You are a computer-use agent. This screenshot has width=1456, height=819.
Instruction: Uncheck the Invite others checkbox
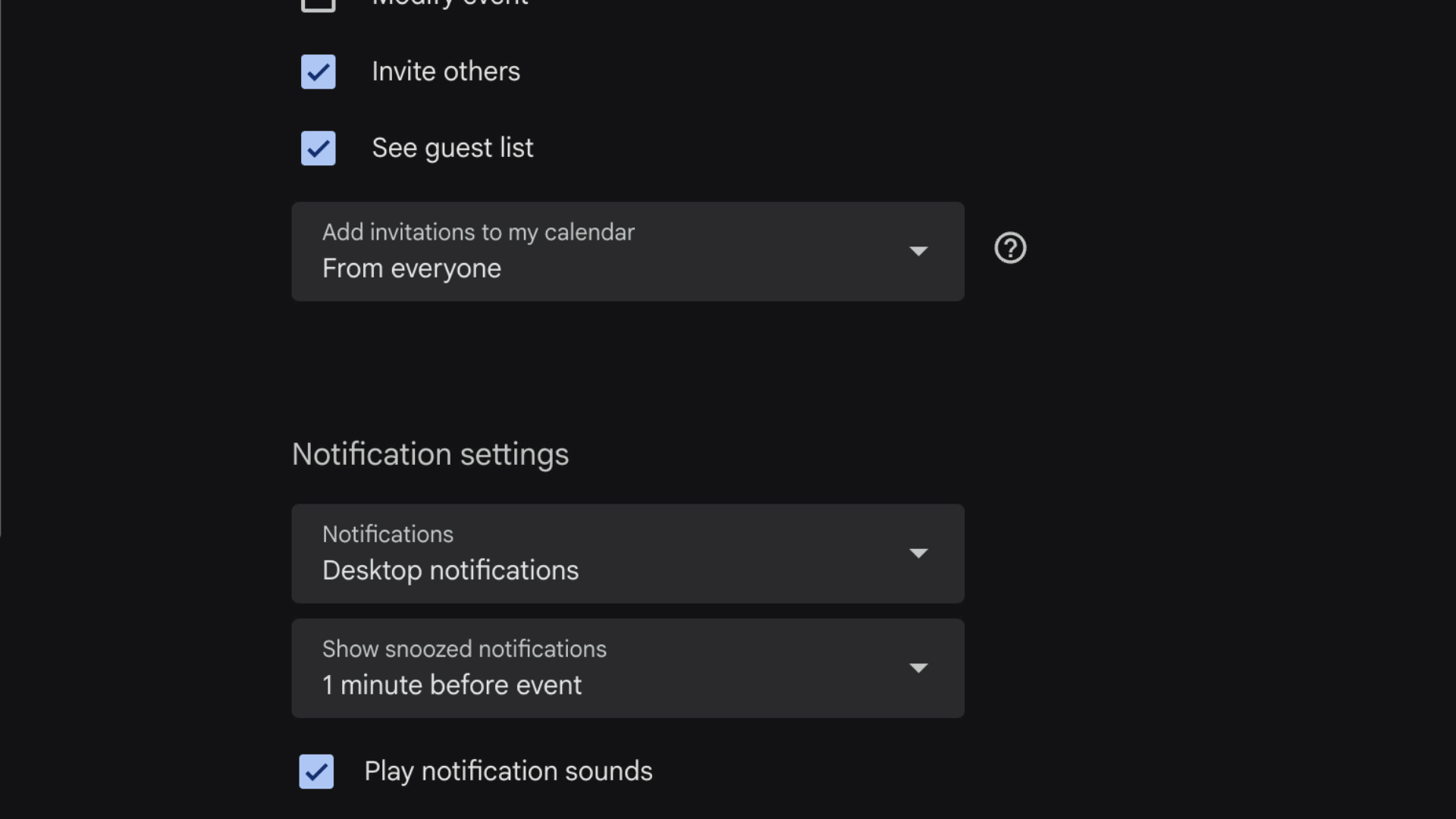click(318, 72)
